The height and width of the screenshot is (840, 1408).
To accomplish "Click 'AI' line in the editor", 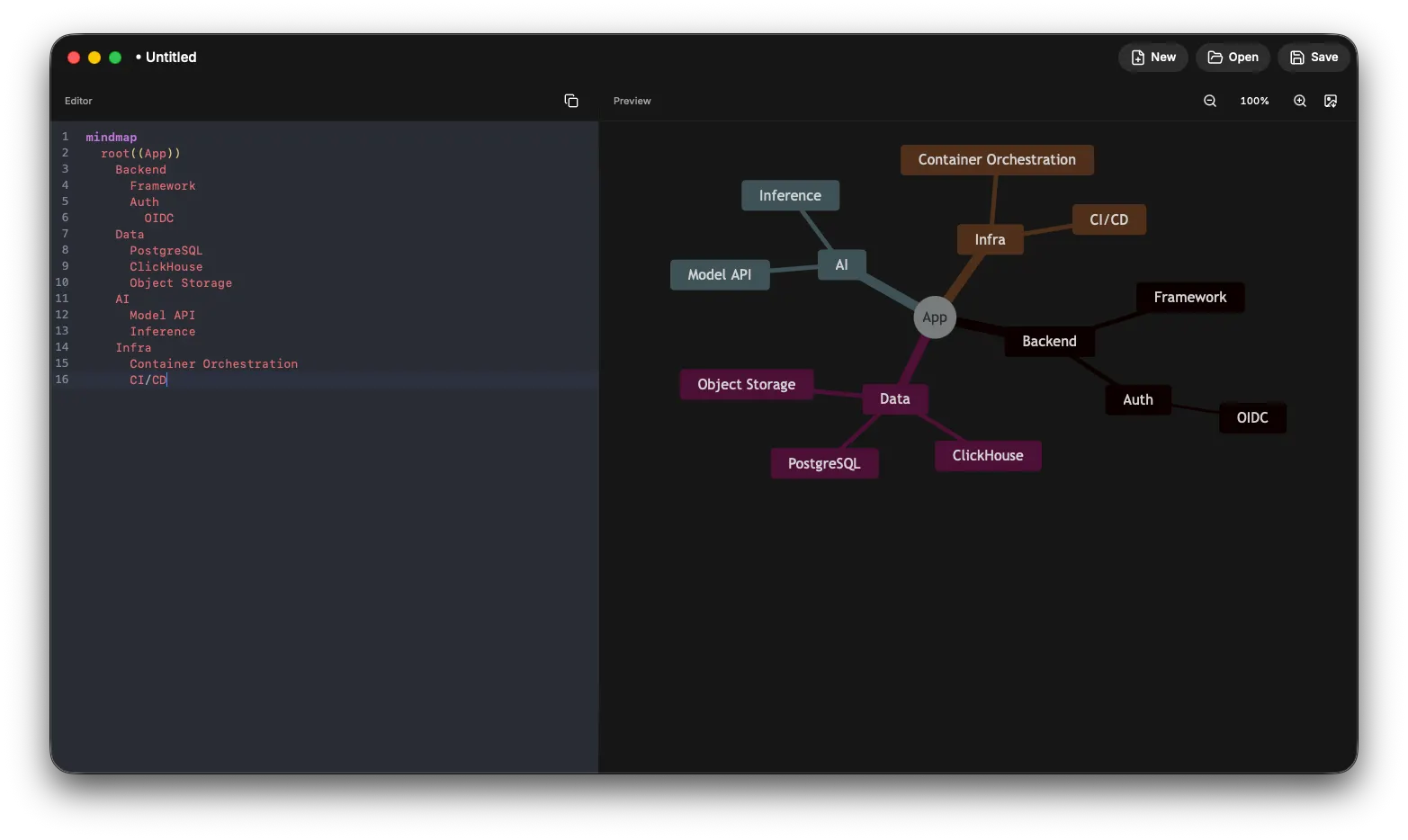I will point(122,299).
